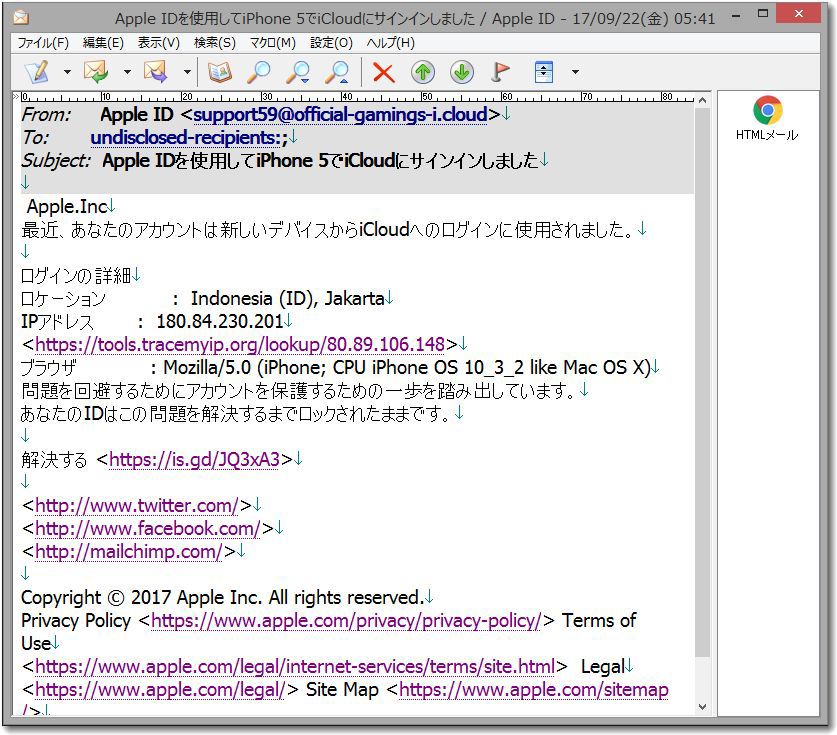Click the IP address '180.84.230.201' text
This screenshot has width=837, height=735.
219,321
